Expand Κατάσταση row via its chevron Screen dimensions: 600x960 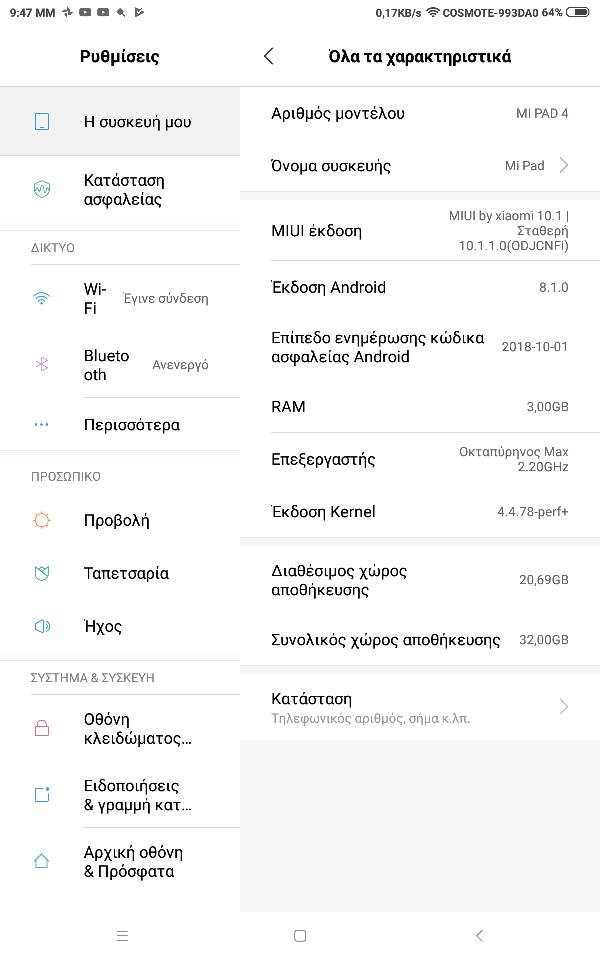(x=564, y=707)
